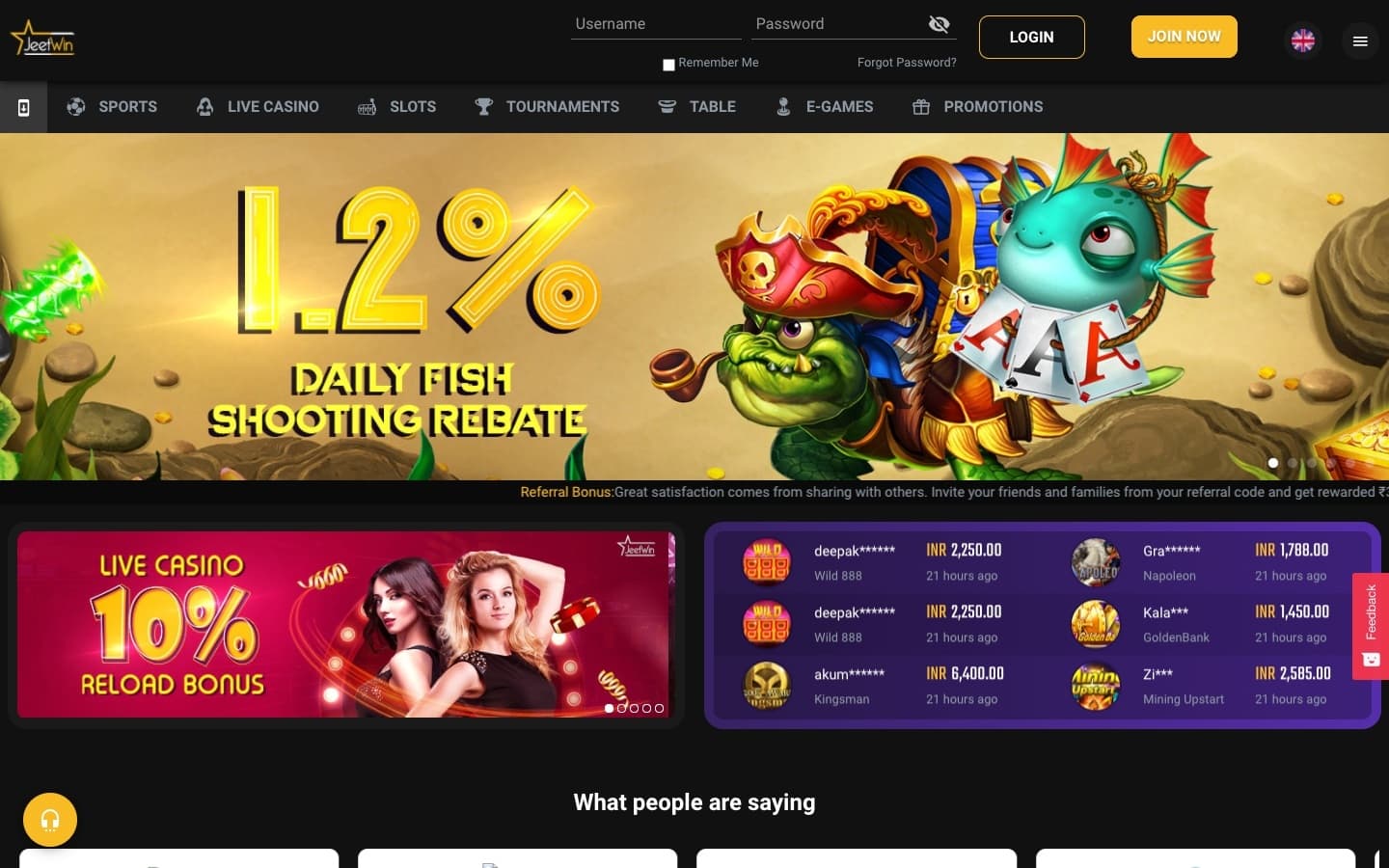Image resolution: width=1389 pixels, height=868 pixels.
Task: Toggle password visibility eye icon
Action: point(939,24)
